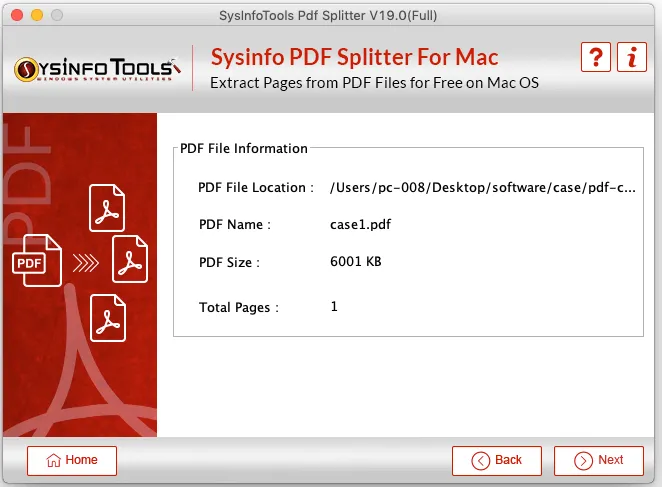Viewport: 662px width, 487px height.
Task: Click the PDF Name label
Action: [235, 225]
